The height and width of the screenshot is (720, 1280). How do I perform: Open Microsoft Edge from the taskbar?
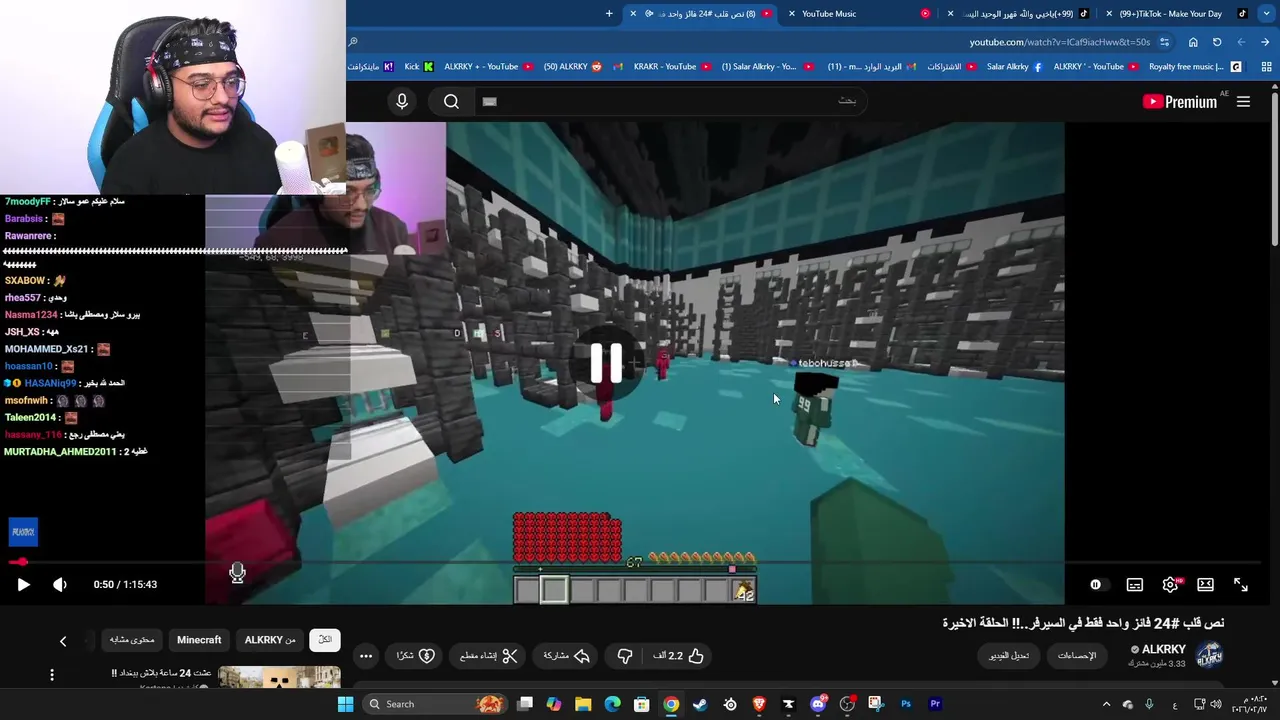(612, 704)
